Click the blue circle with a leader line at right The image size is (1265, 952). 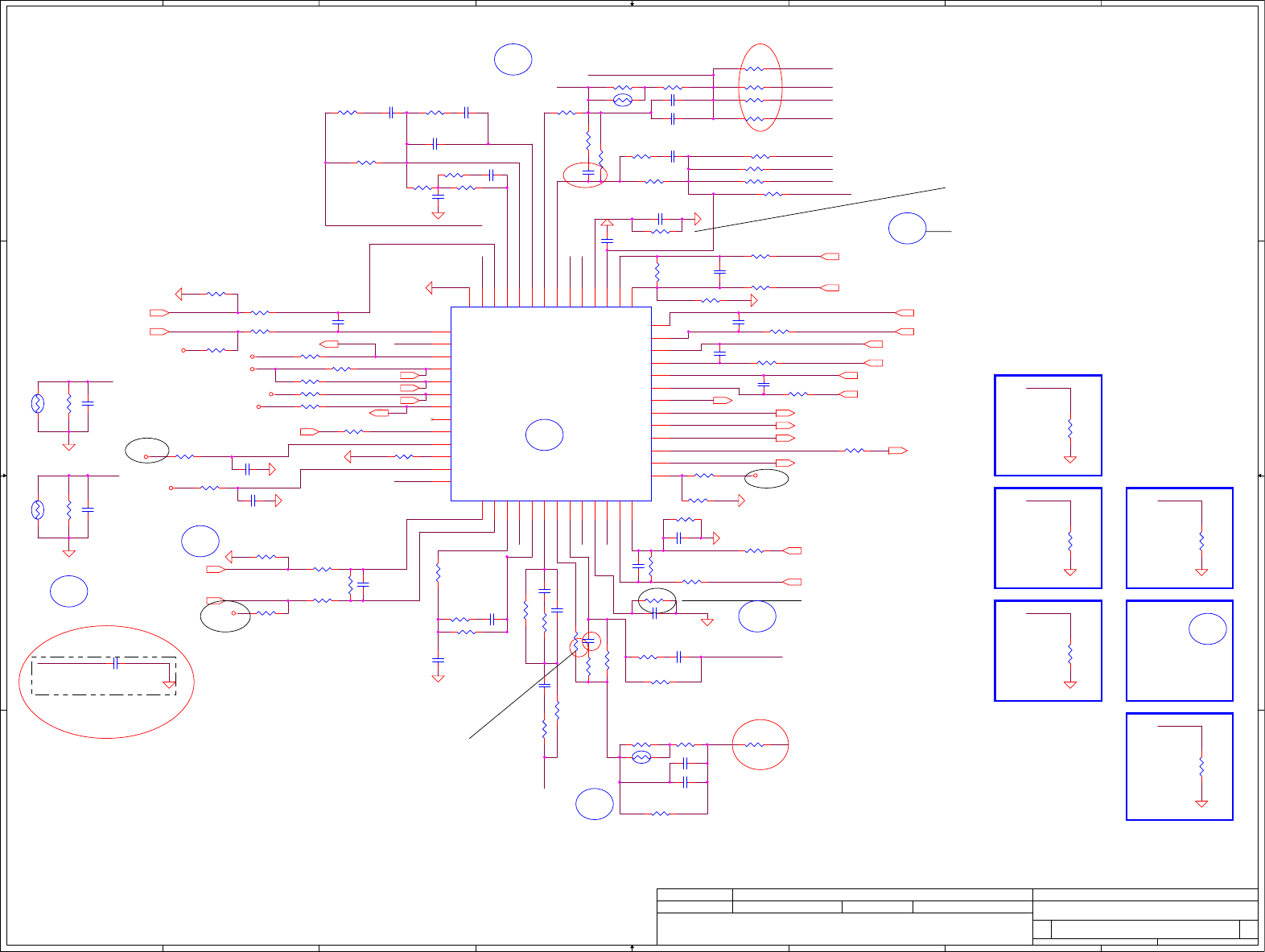(x=907, y=228)
